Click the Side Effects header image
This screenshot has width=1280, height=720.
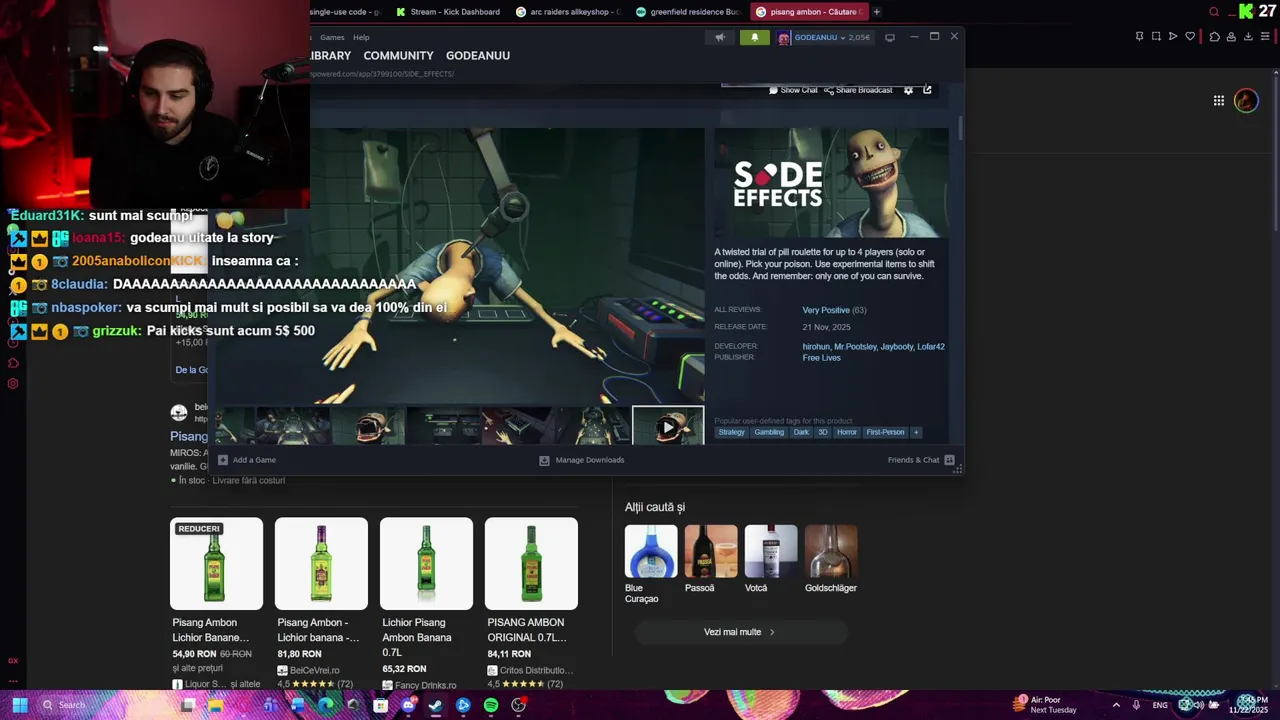coord(831,183)
